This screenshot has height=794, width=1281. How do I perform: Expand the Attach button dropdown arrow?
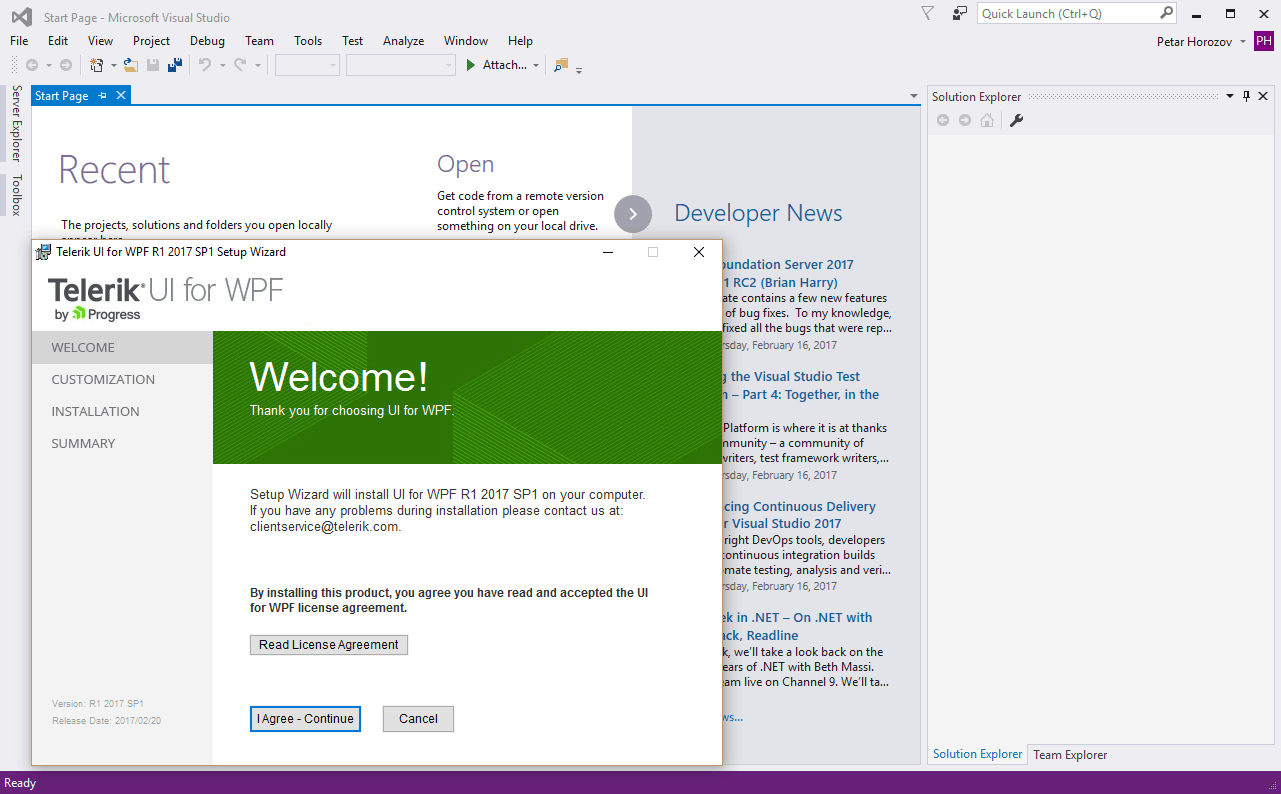[x=536, y=66]
